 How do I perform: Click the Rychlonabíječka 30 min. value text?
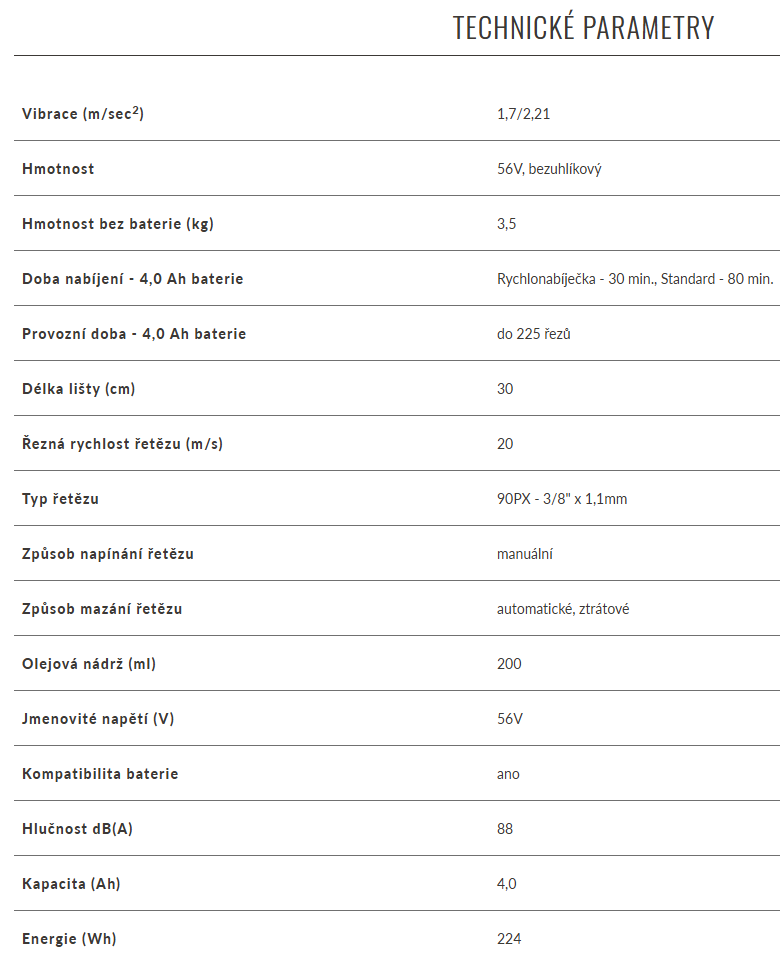click(635, 279)
